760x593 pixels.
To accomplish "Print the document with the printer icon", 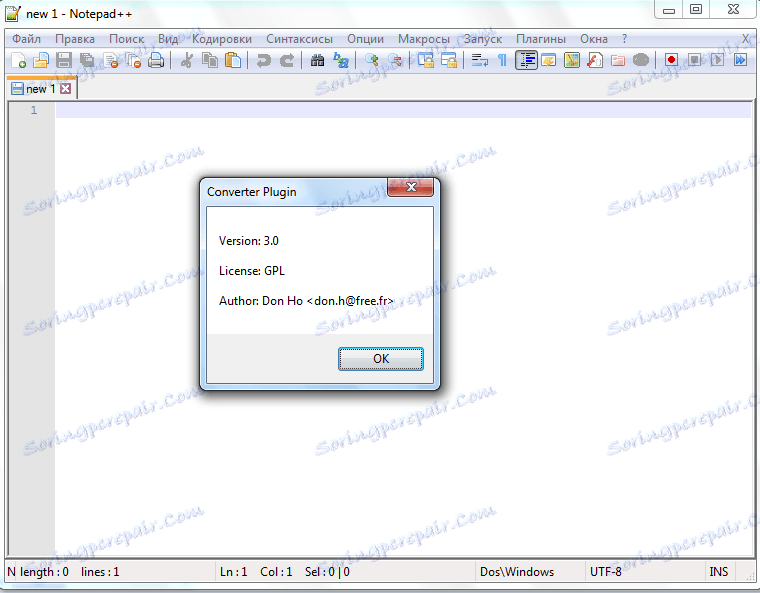I will pyautogui.click(x=156, y=61).
